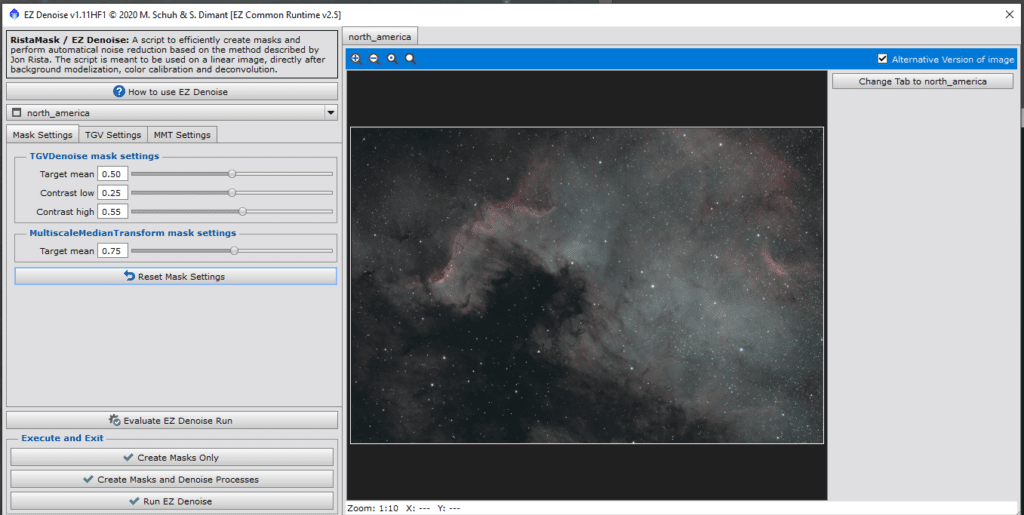The image size is (1024, 515).
Task: Click the plain magnifier icon in toolbar
Action: pos(411,59)
